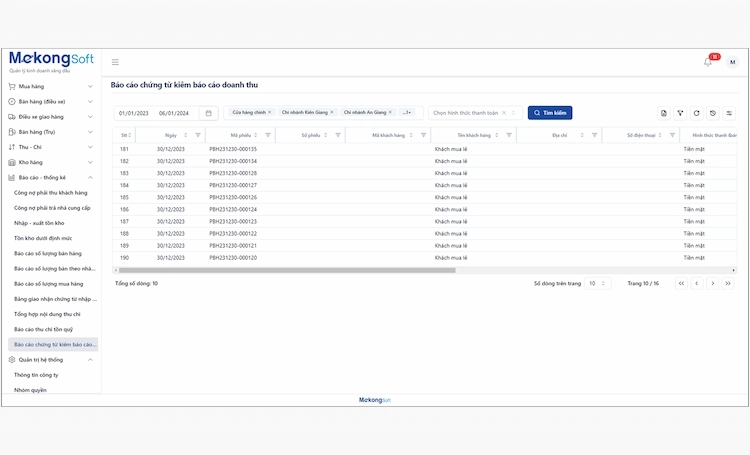Open Công nợ phải thu khách hàng report

[50, 192]
